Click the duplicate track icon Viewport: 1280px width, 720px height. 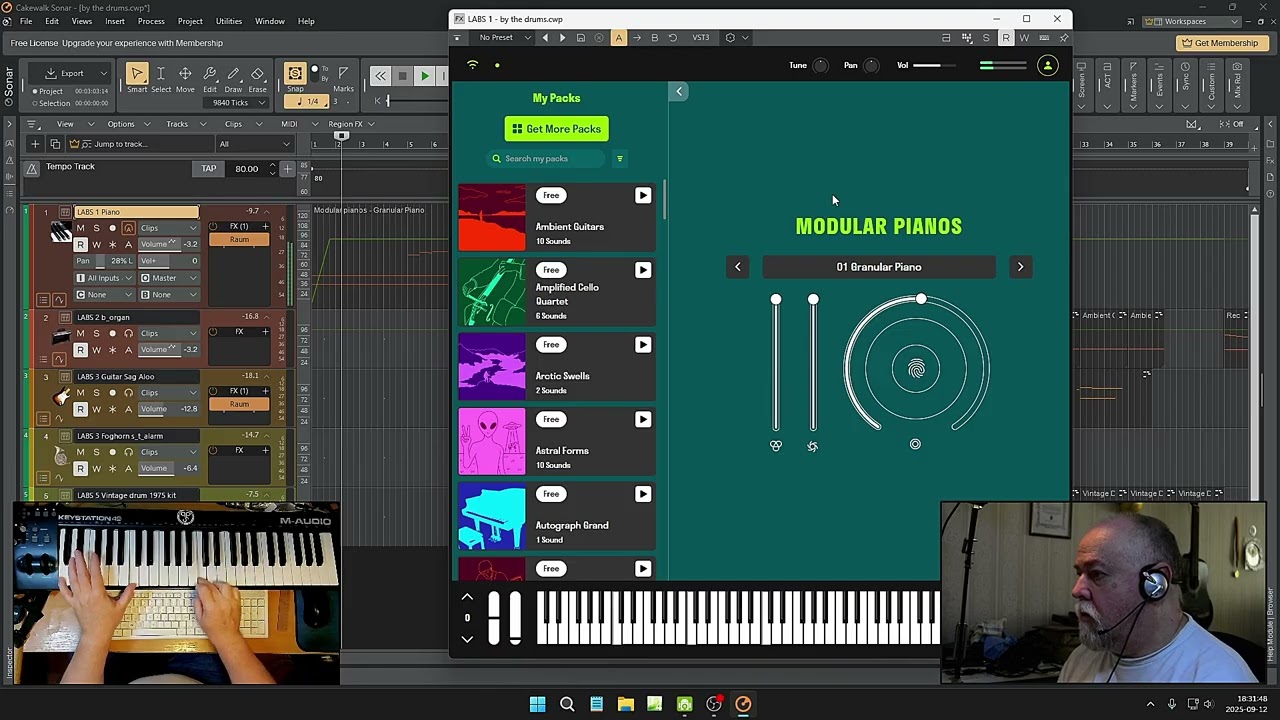click(55, 144)
